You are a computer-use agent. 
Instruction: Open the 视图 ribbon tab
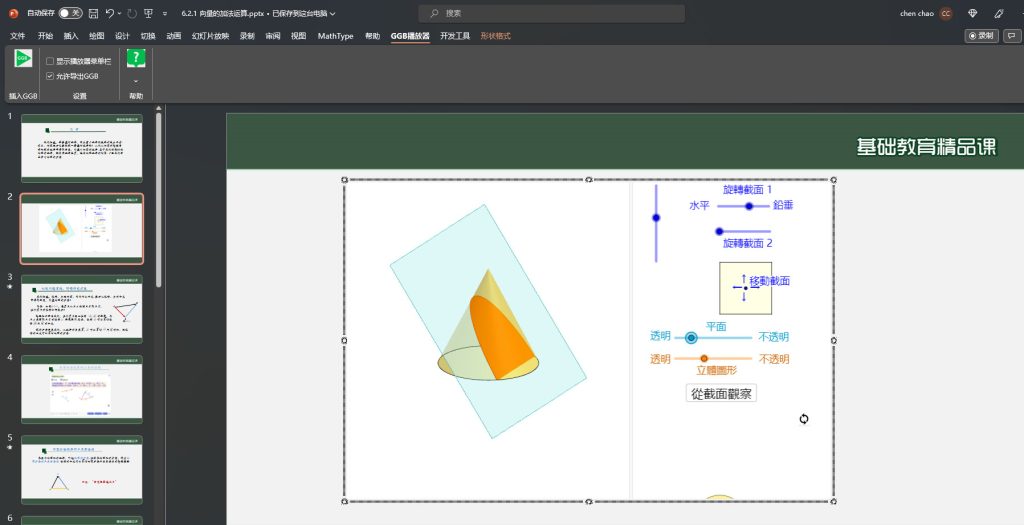298,36
